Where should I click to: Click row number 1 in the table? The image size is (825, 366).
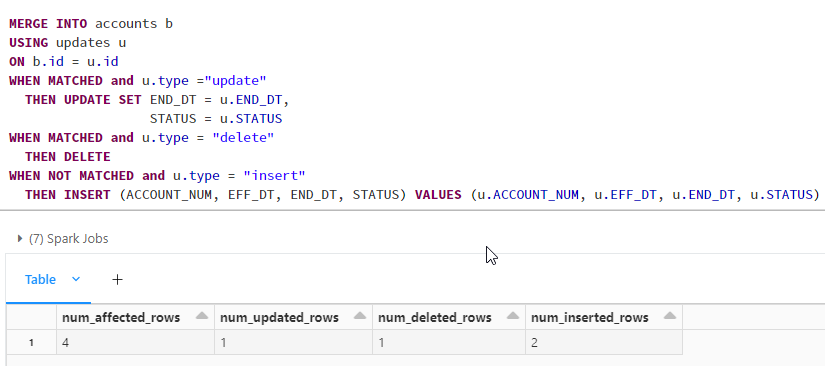(32, 343)
